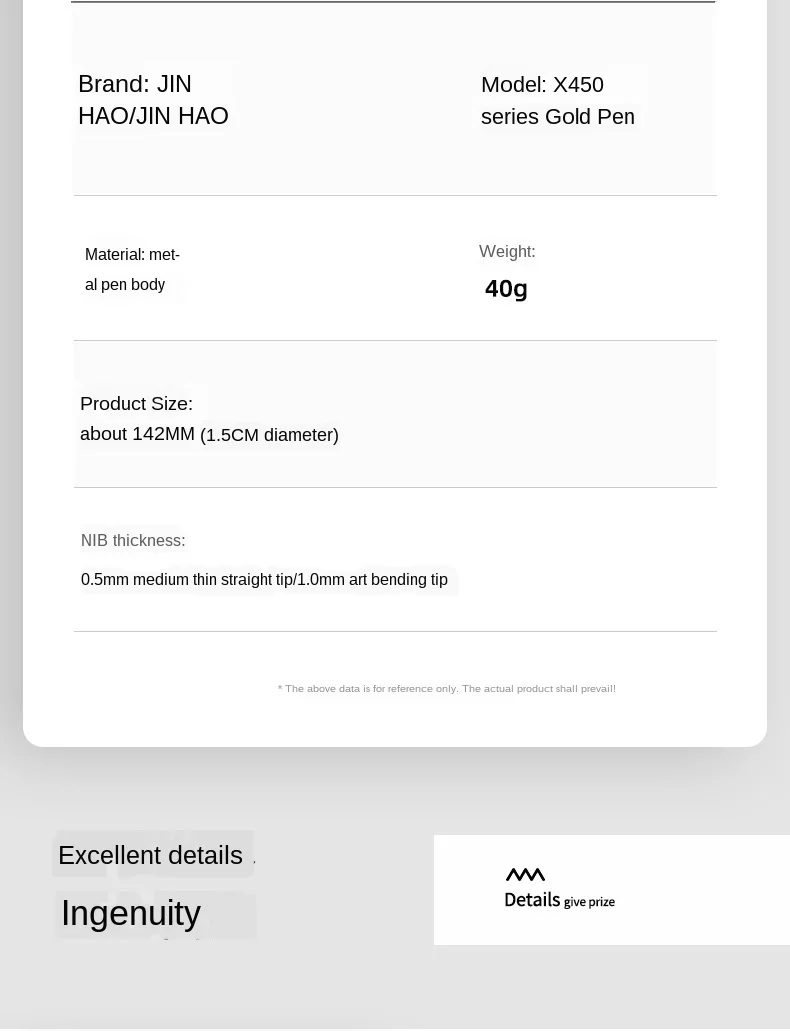Select the Material: metal pen body label
The height and width of the screenshot is (1031, 790).
coord(132,270)
